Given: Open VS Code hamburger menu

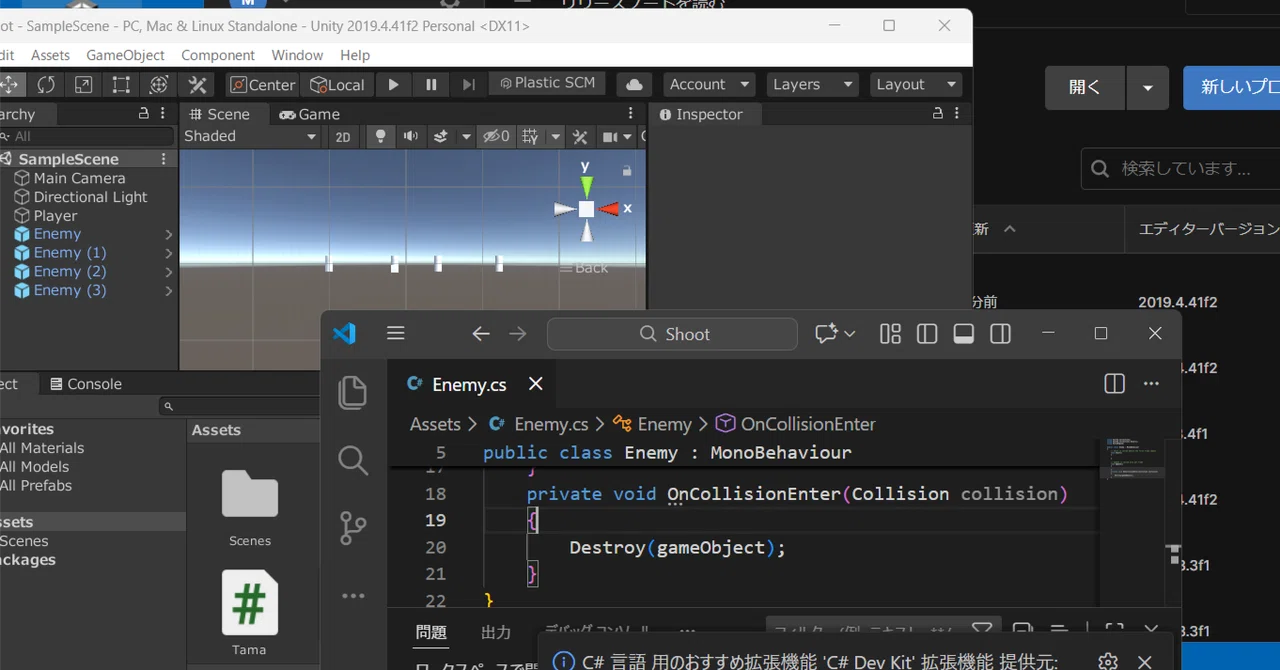Looking at the screenshot, I should click(x=396, y=334).
